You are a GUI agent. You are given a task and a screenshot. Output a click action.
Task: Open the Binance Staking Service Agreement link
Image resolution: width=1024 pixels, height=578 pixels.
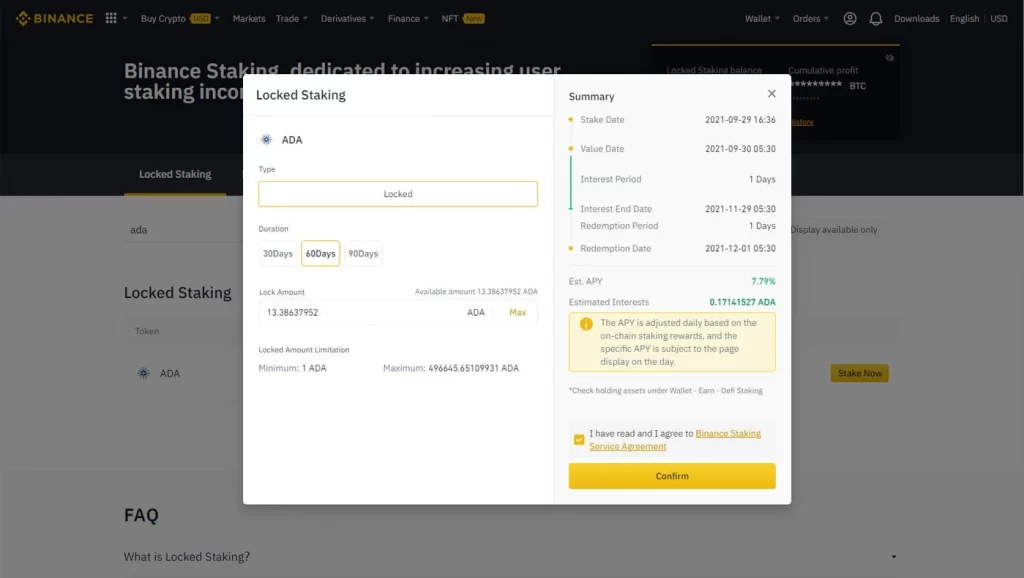click(675, 440)
